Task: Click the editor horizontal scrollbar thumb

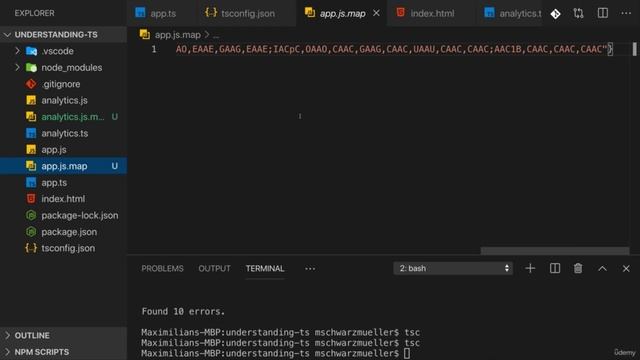Action: click(554, 250)
